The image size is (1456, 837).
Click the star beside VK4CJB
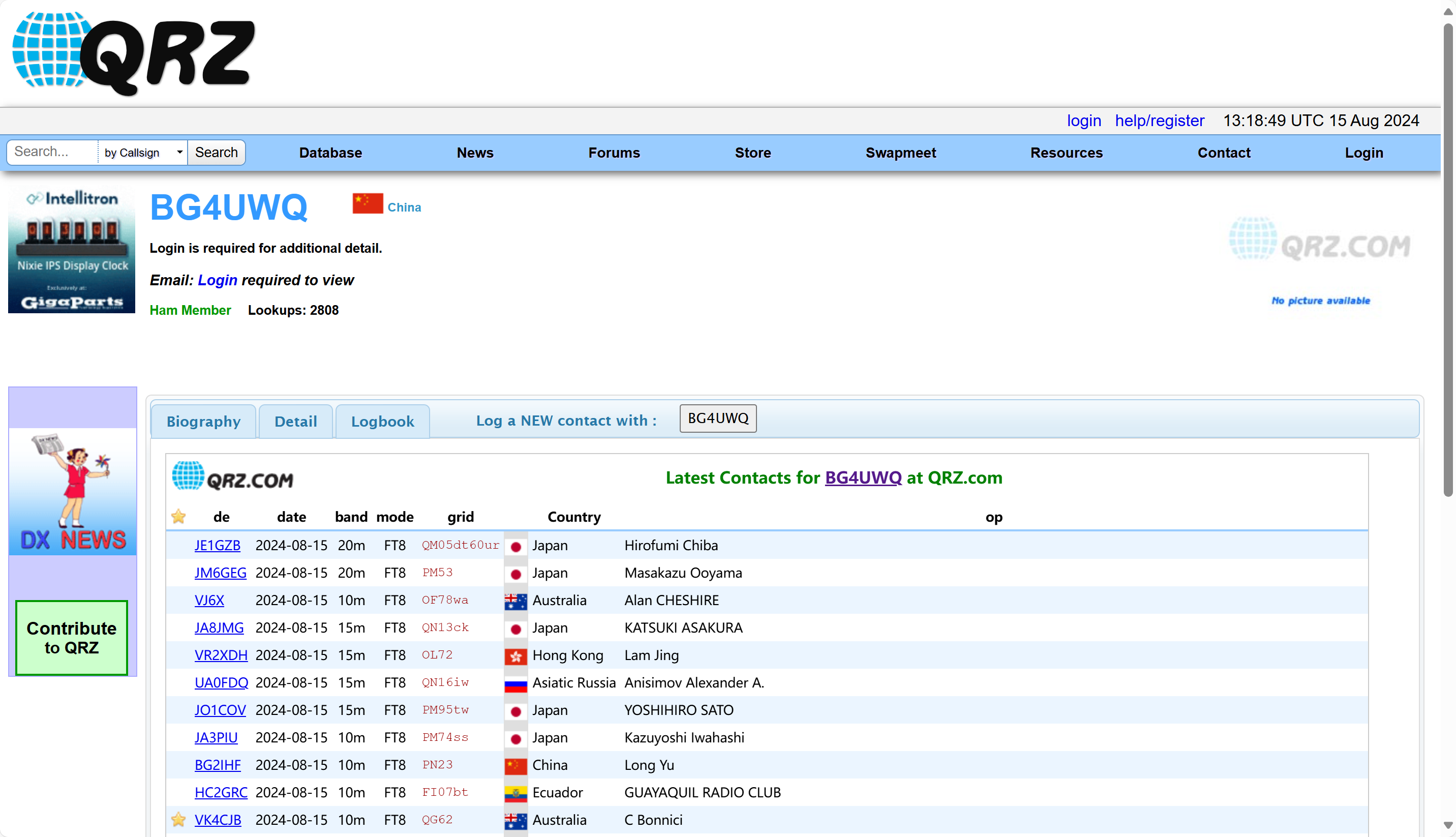click(x=179, y=819)
